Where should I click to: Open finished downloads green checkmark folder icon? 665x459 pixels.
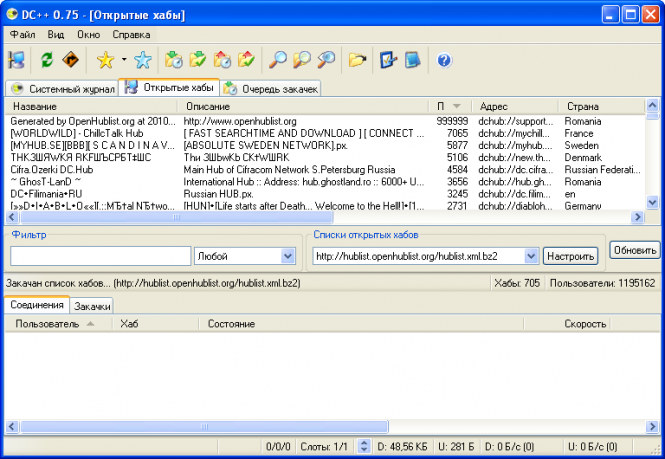click(198, 60)
